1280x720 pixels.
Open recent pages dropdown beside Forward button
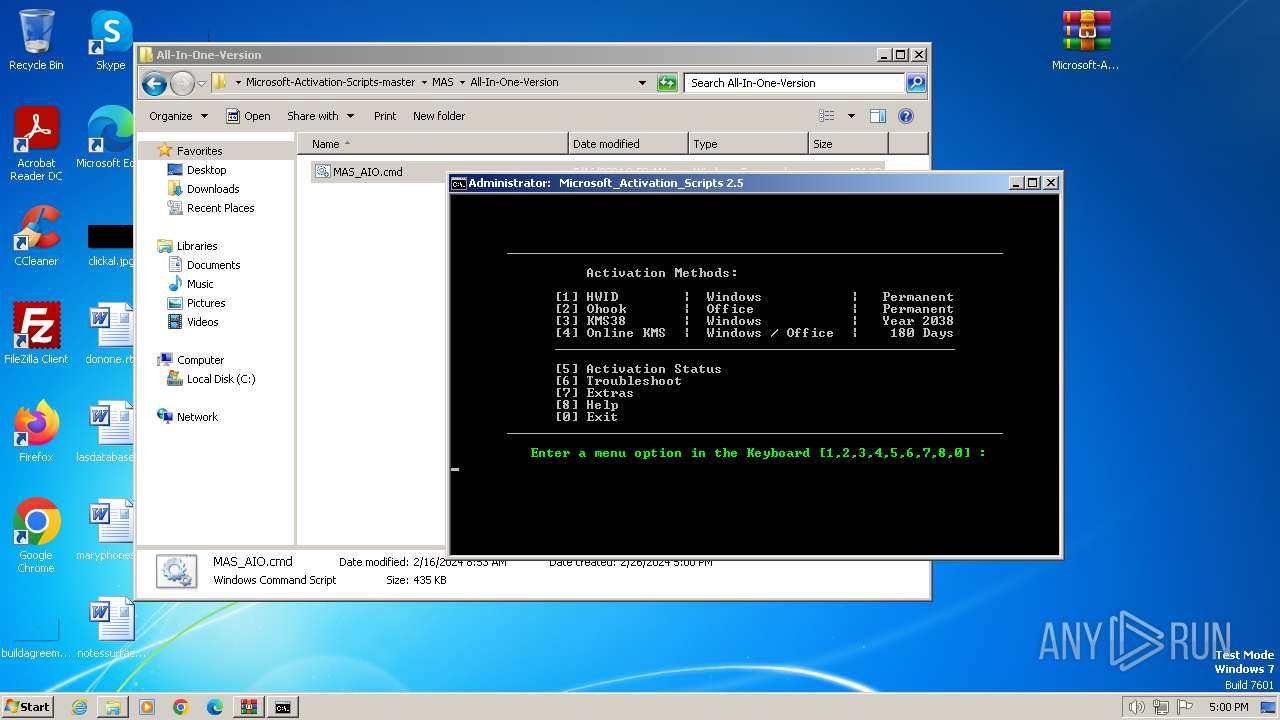(x=201, y=83)
